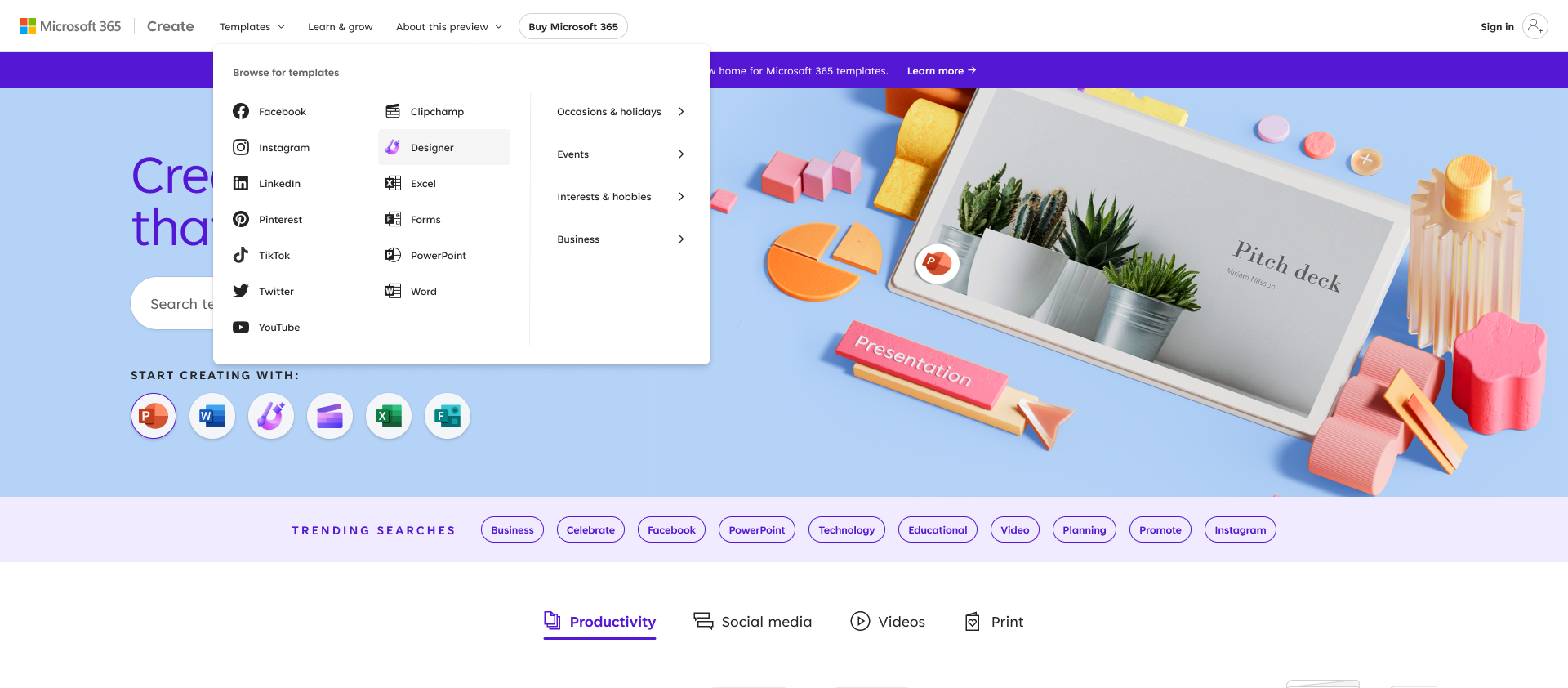
Task: Select the Instagram trending search chip
Action: pos(1241,529)
